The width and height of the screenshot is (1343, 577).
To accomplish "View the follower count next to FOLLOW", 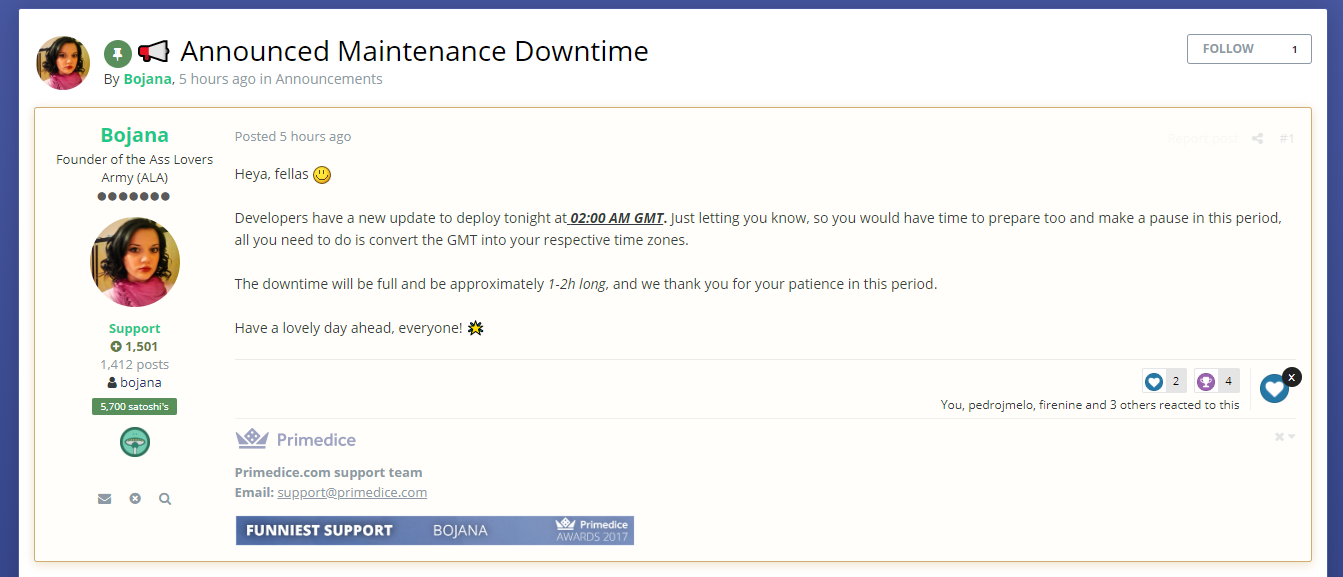I will pos(1294,49).
